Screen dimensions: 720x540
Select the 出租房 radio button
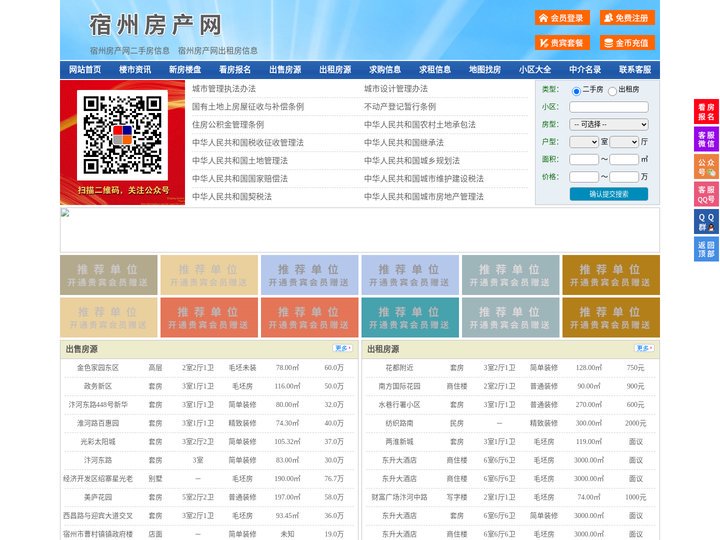click(612, 91)
